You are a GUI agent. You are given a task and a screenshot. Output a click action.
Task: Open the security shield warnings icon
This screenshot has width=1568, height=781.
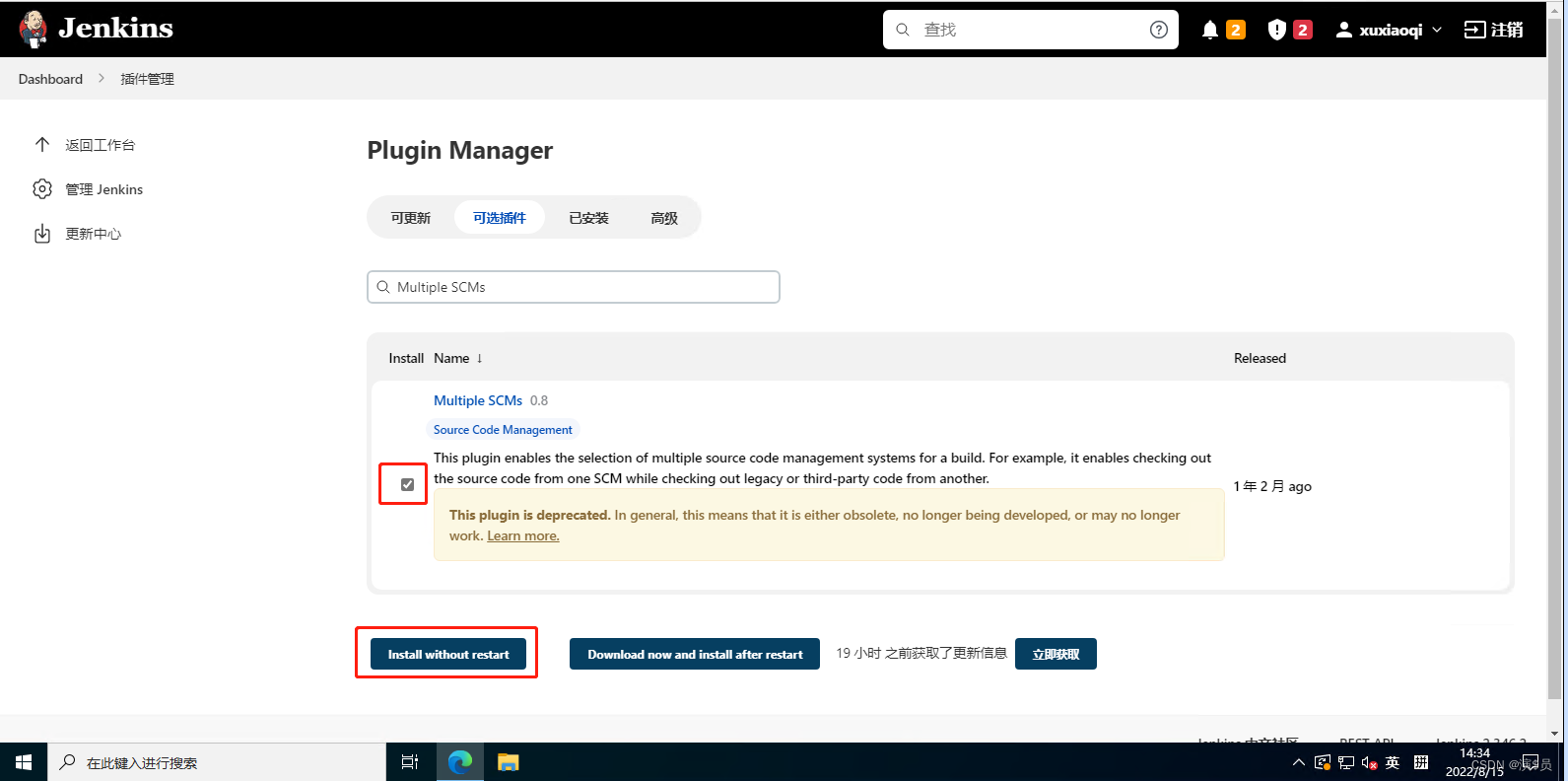(x=1276, y=30)
